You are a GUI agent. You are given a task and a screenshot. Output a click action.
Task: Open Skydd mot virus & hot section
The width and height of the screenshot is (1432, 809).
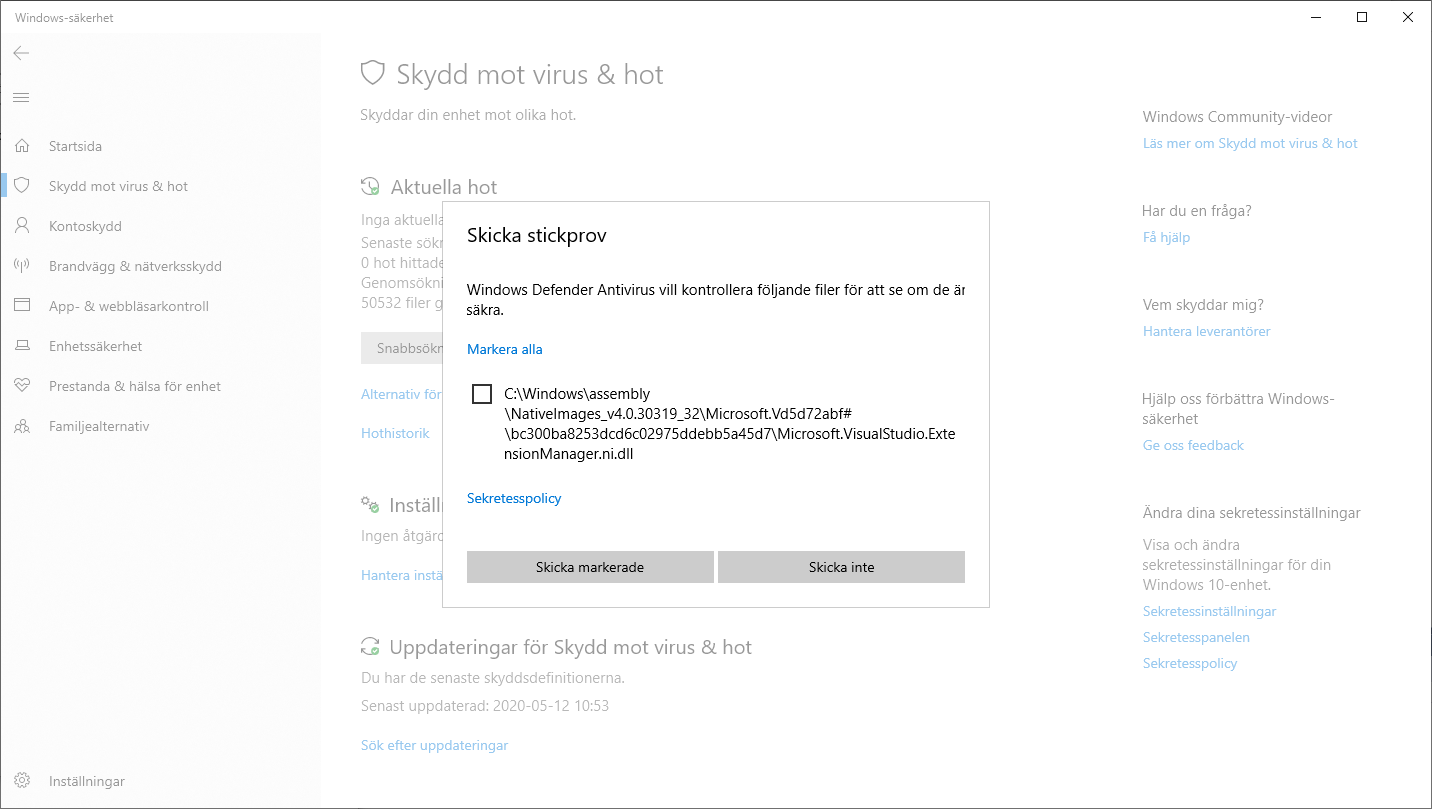(x=118, y=186)
